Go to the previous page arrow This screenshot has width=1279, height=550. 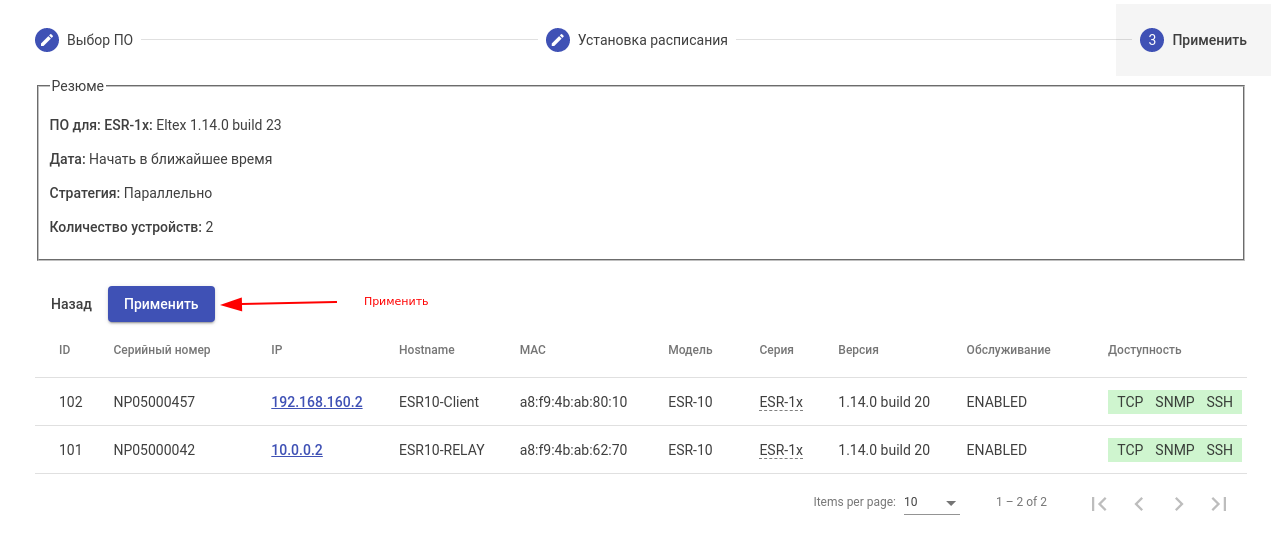pos(1139,503)
